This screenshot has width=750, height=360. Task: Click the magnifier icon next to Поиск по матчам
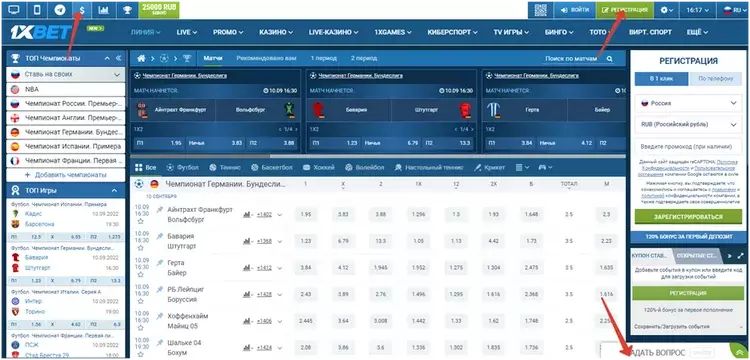point(609,59)
